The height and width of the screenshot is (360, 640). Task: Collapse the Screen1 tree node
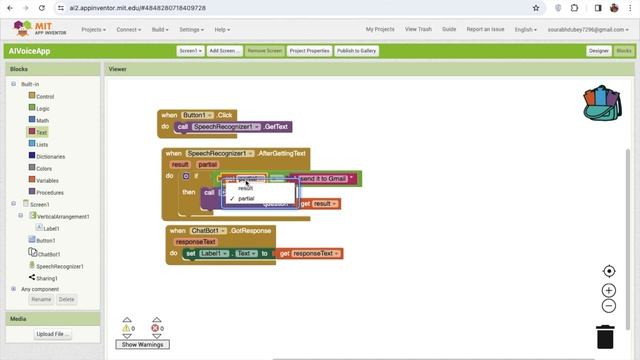pyautogui.click(x=13, y=203)
